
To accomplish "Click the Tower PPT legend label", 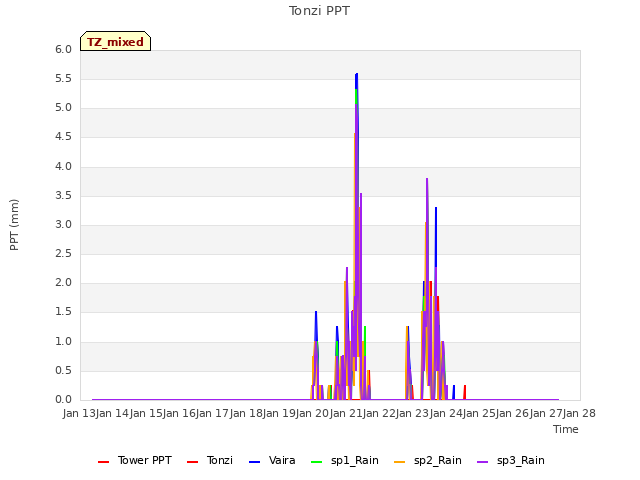I will (144, 460).
